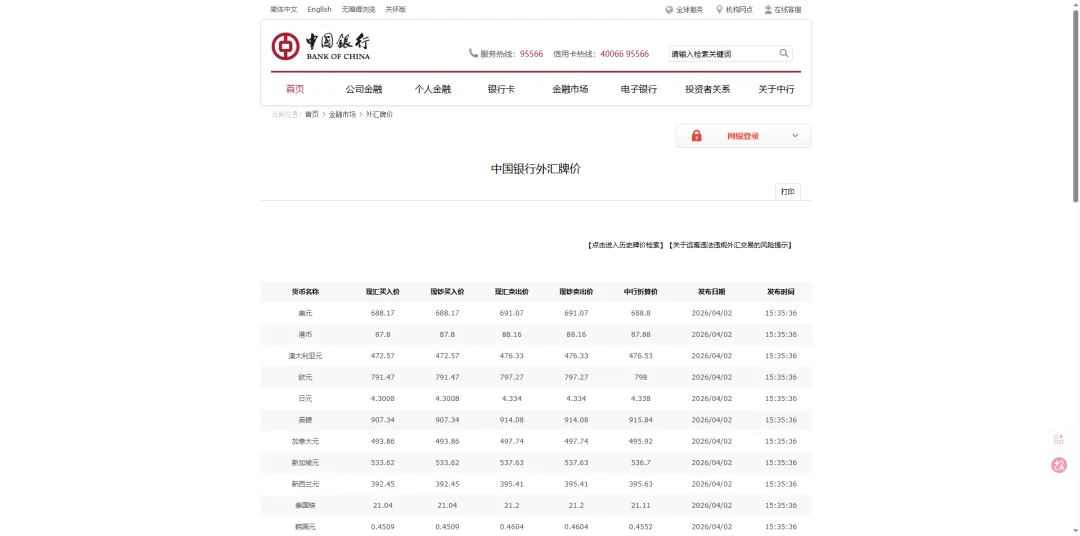The height and width of the screenshot is (536, 1080).
Task: Click the 港币 中行折算价 value 87.88
Action: 641,335
